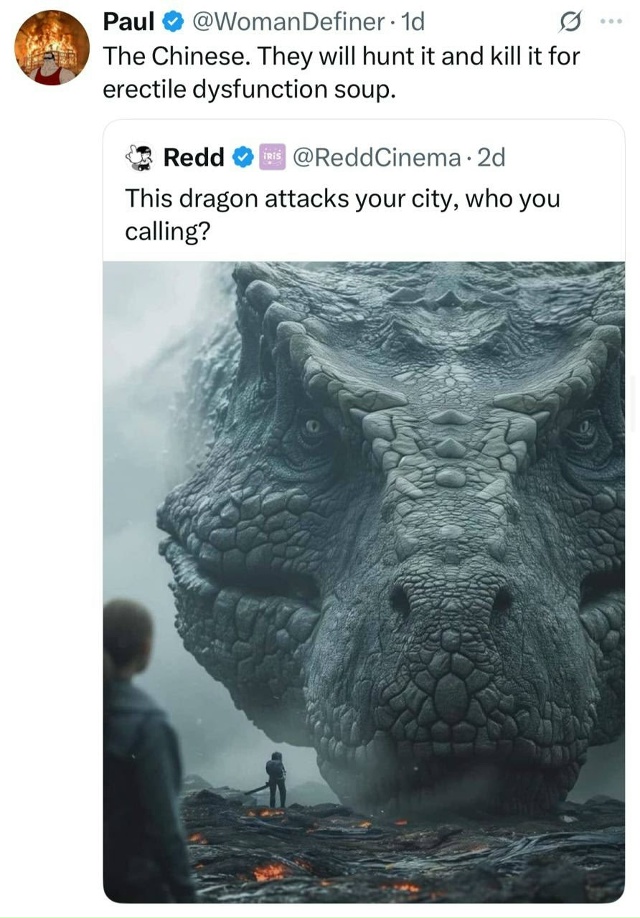The height and width of the screenshot is (918, 640).
Task: Open the @ReddCinema handle
Action: pyautogui.click(x=375, y=157)
